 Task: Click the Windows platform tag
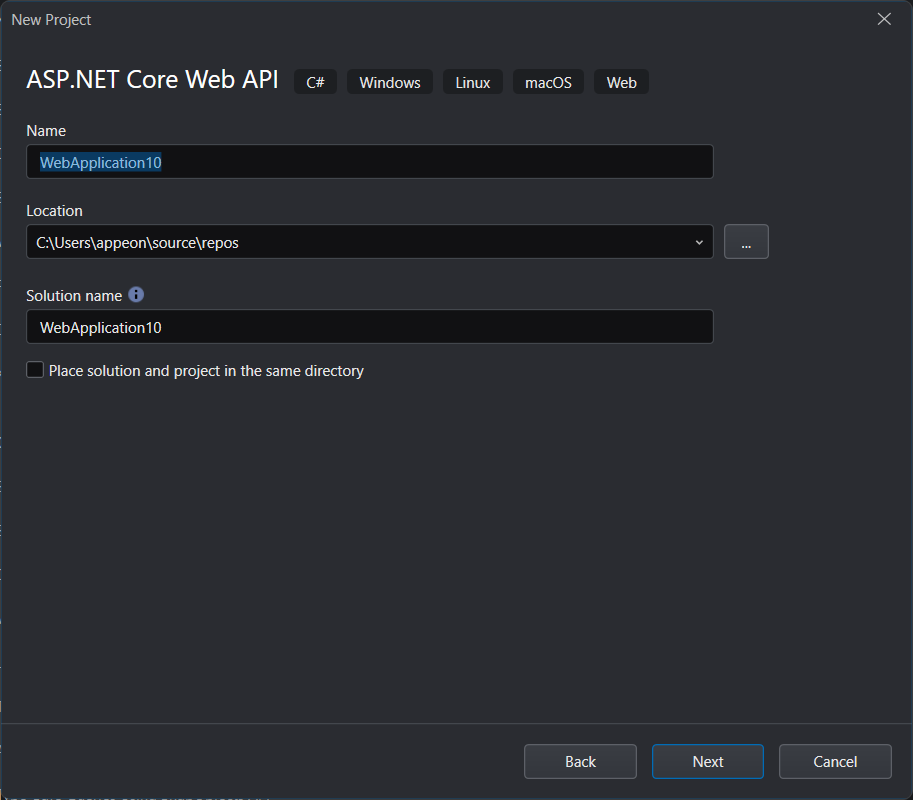tap(390, 82)
